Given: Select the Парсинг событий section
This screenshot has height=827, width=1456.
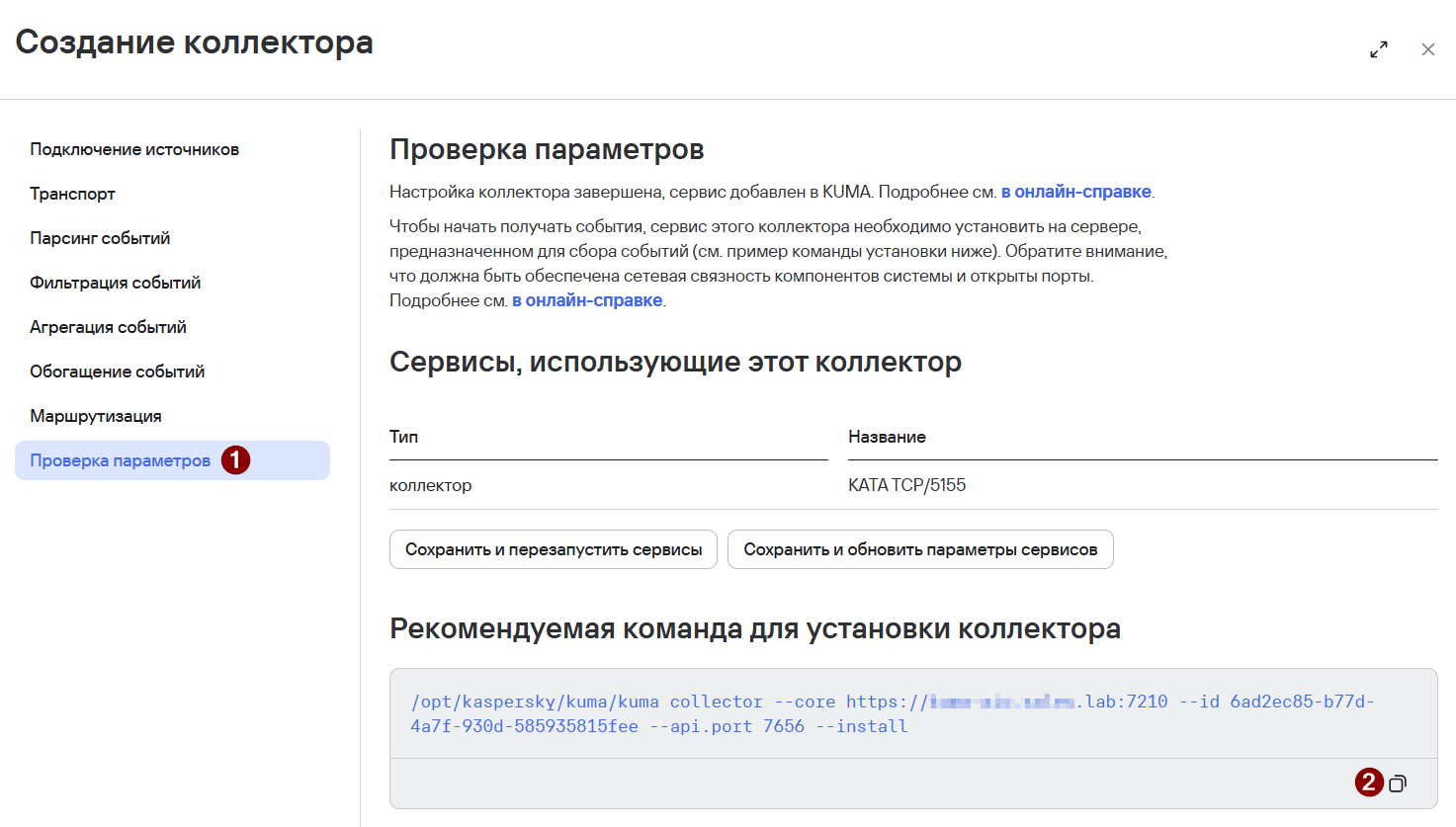Looking at the screenshot, I should point(100,238).
